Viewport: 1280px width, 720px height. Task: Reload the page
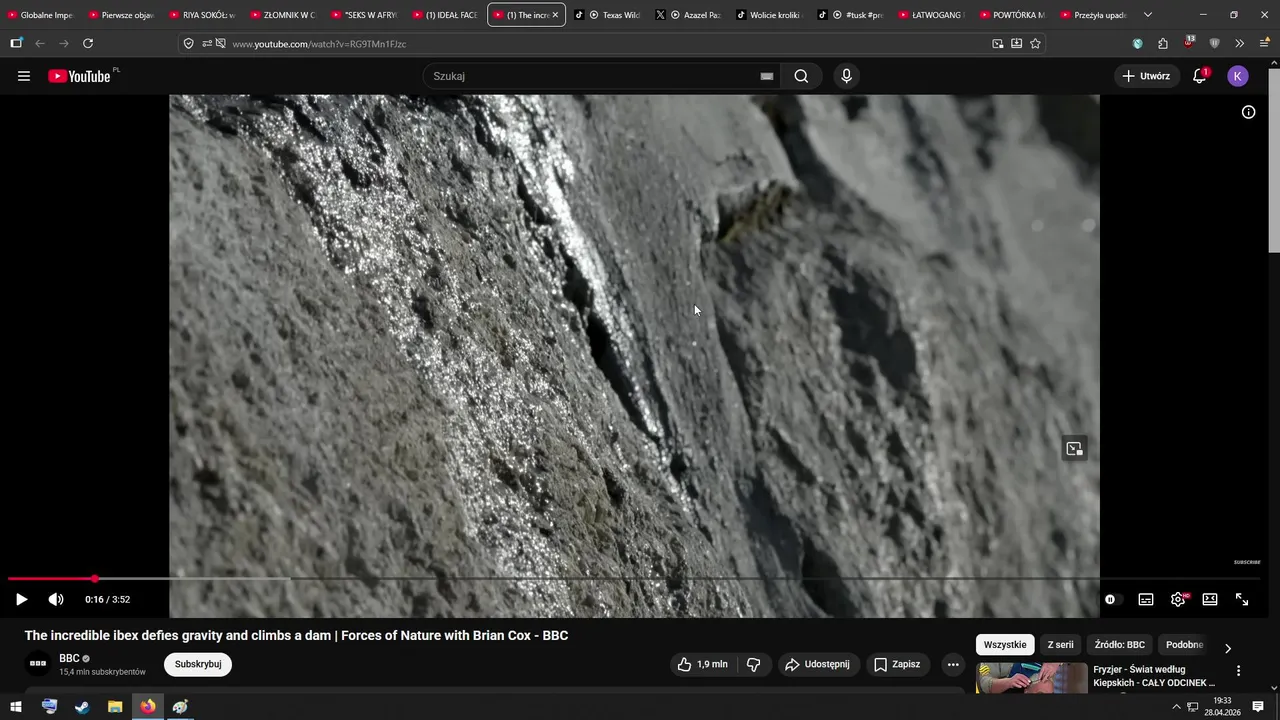point(88,43)
